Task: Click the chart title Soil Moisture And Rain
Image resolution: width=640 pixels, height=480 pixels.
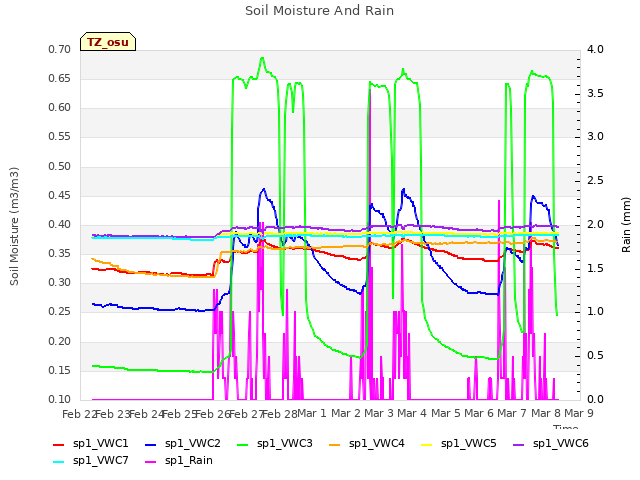Action: (x=320, y=11)
